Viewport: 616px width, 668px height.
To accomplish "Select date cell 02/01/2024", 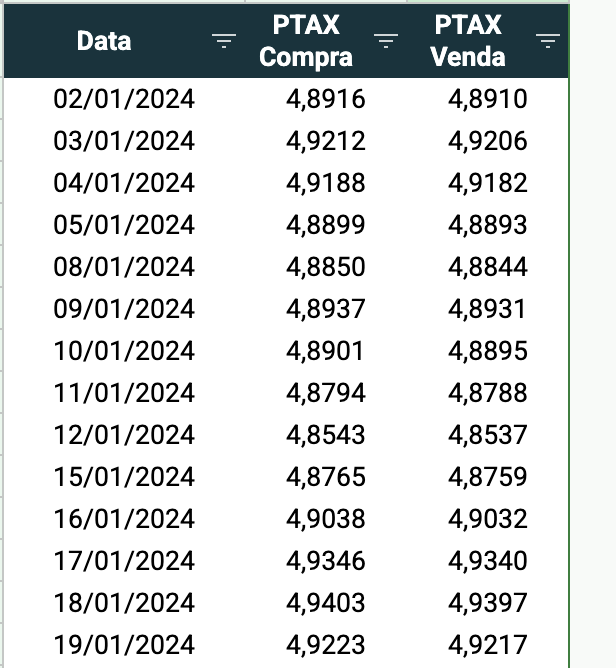I will click(x=124, y=99).
